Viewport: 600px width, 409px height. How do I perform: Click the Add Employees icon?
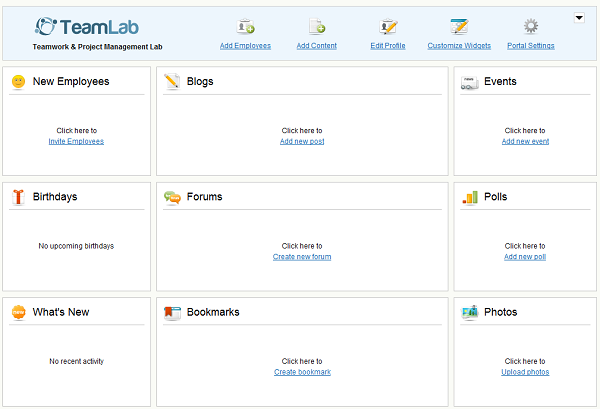point(245,27)
